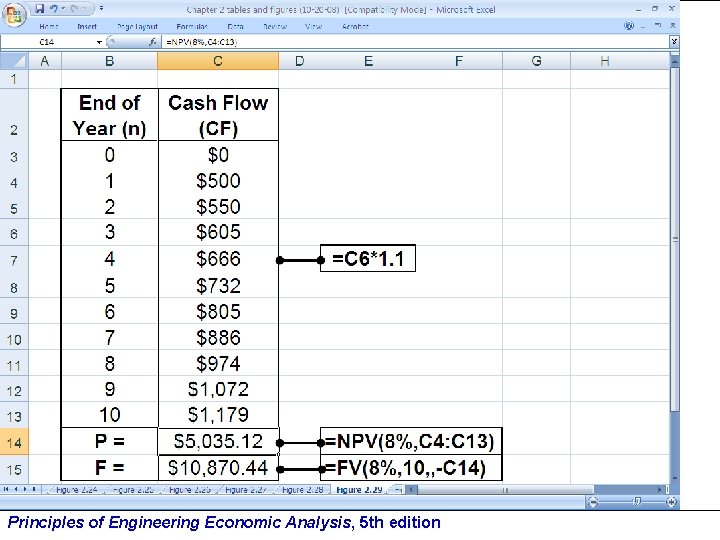The image size is (720, 540).
Task: Switch to Figure 2.24 sheet tab
Action: tap(76, 490)
